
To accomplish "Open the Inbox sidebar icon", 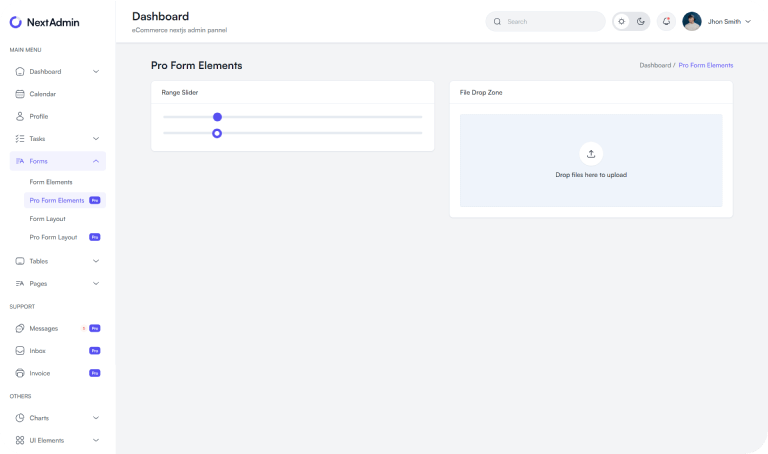I will [20, 351].
